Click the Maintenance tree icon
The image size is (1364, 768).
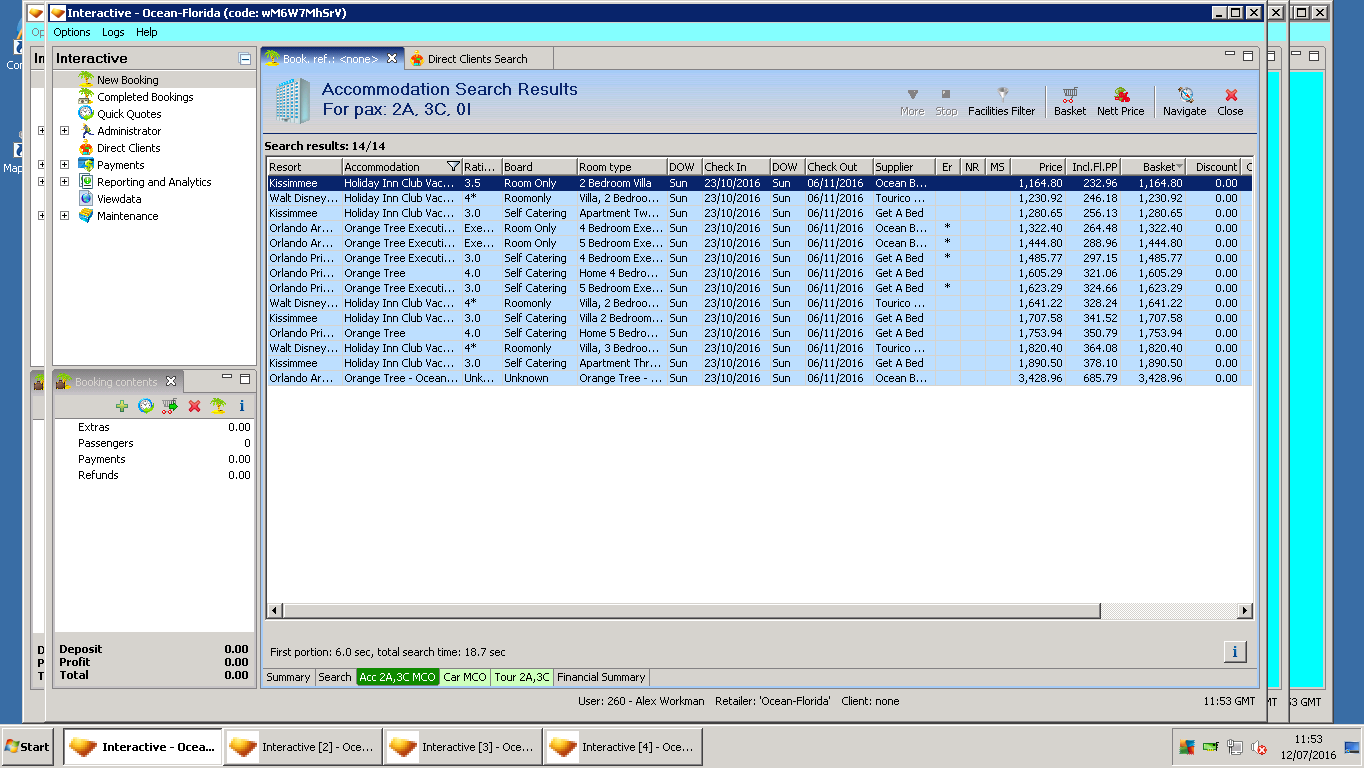[x=86, y=216]
